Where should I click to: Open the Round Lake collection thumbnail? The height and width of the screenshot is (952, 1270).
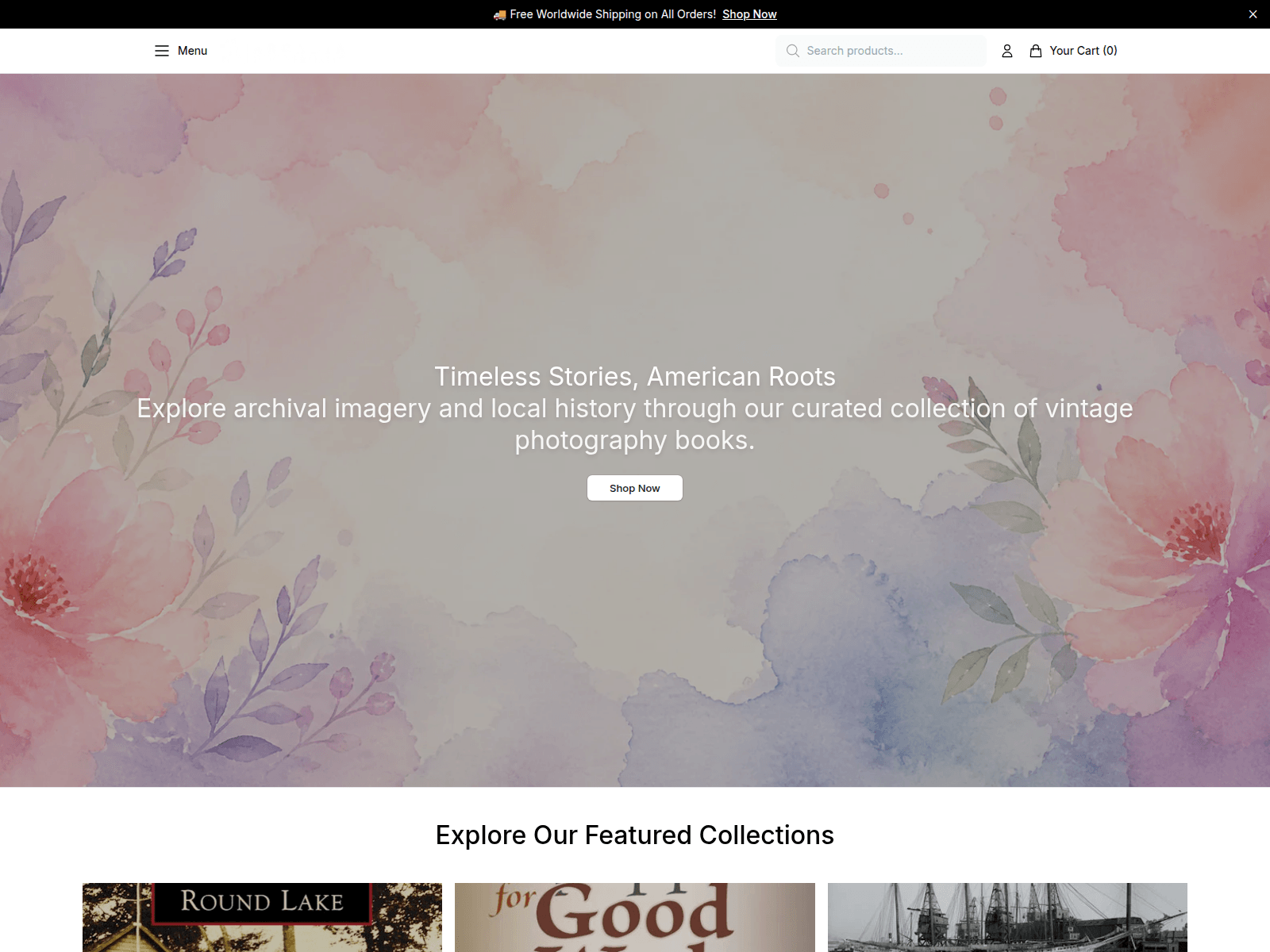[262, 917]
